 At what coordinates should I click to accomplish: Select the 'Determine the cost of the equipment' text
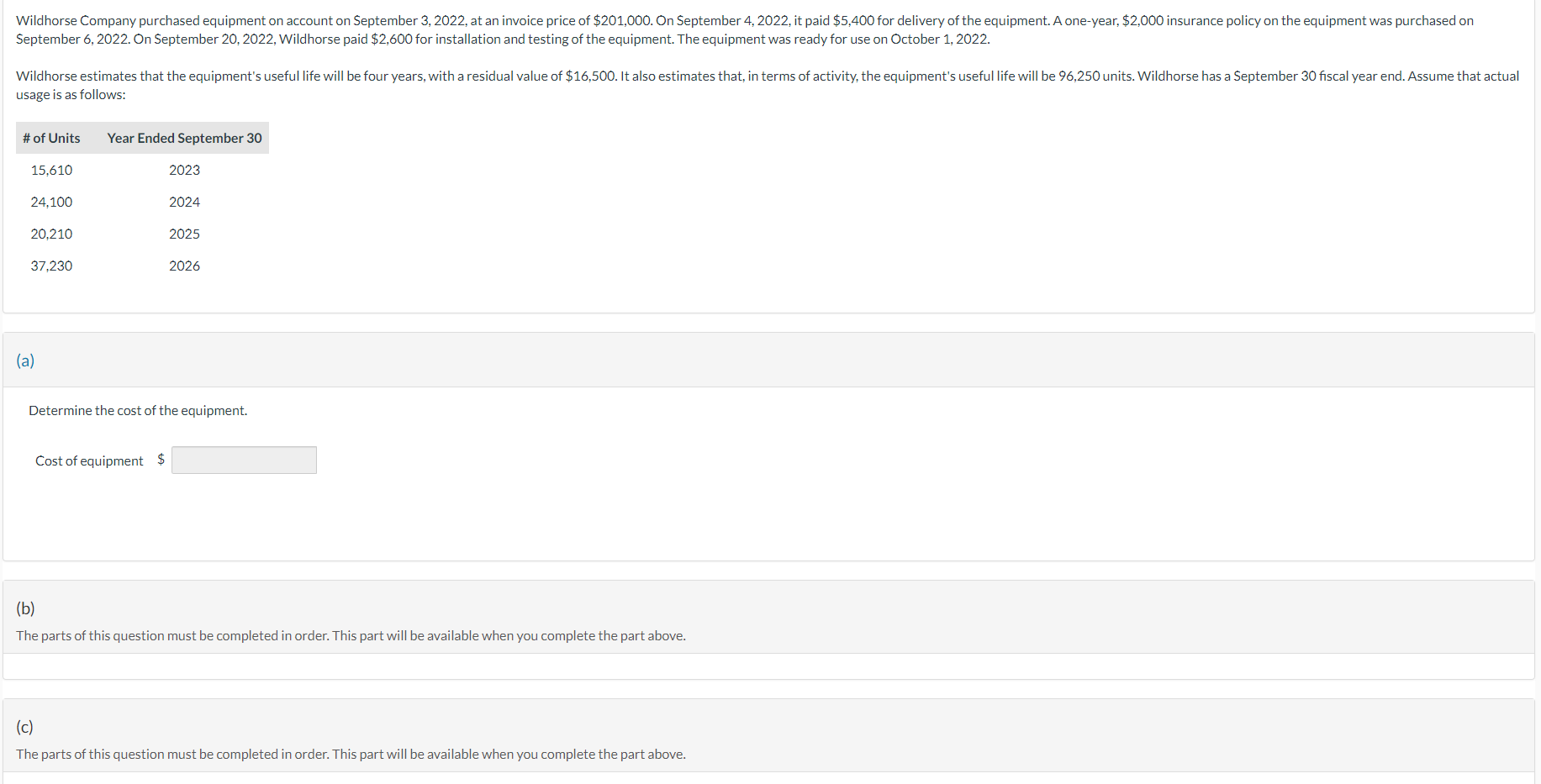click(137, 410)
